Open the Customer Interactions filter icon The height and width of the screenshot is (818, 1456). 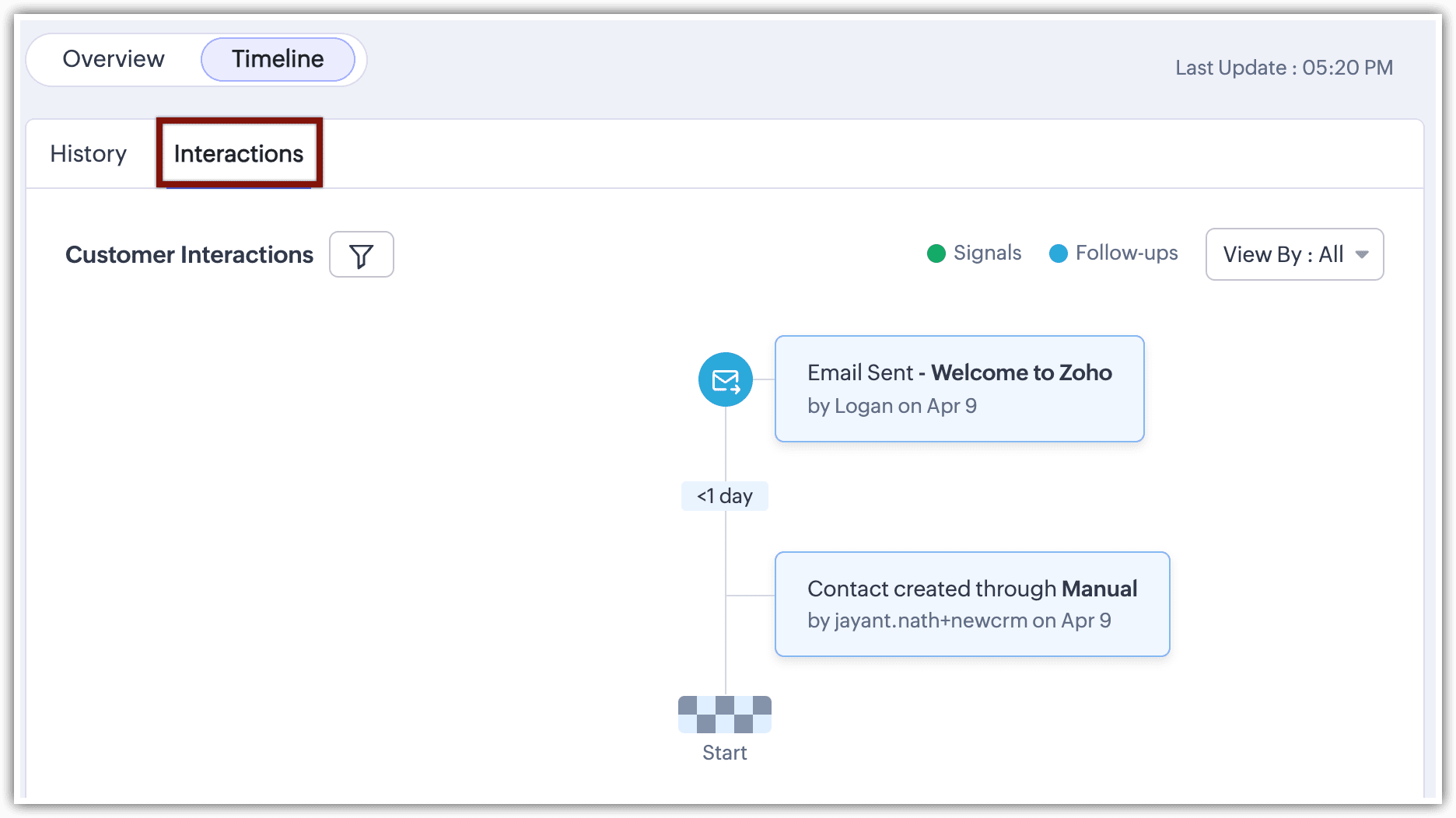361,254
